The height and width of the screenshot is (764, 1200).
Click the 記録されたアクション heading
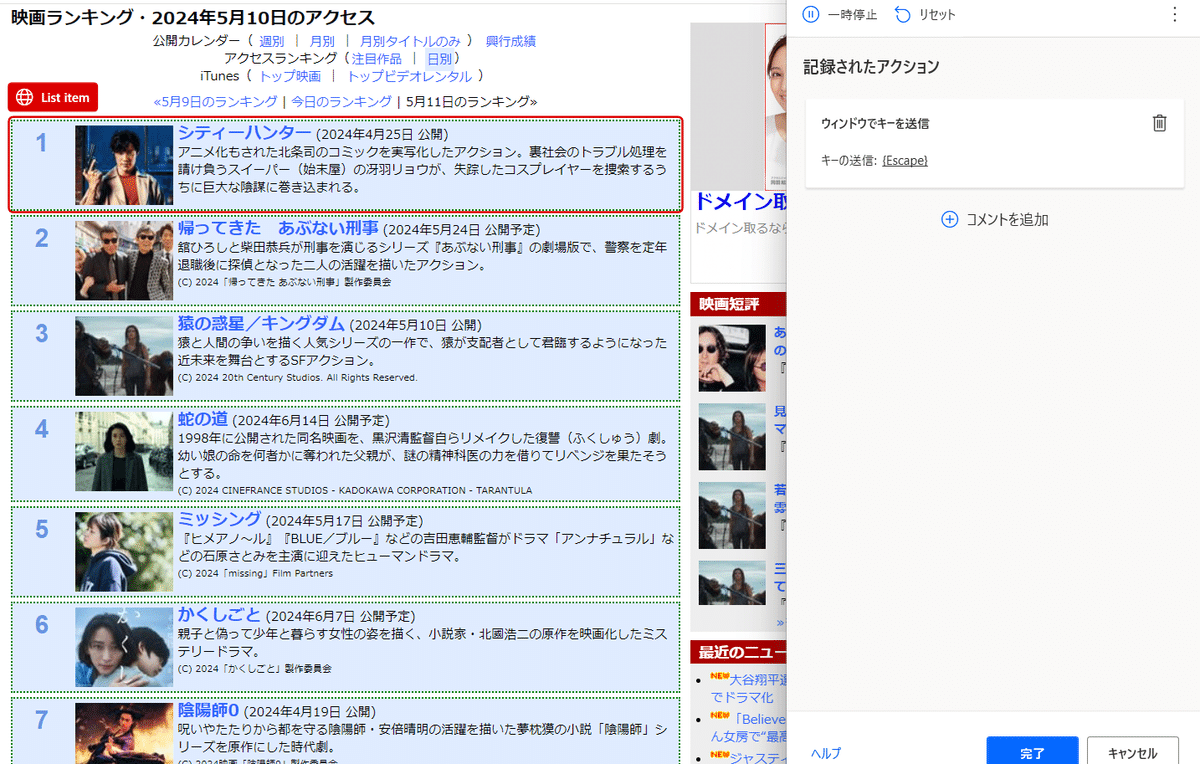coord(871,67)
